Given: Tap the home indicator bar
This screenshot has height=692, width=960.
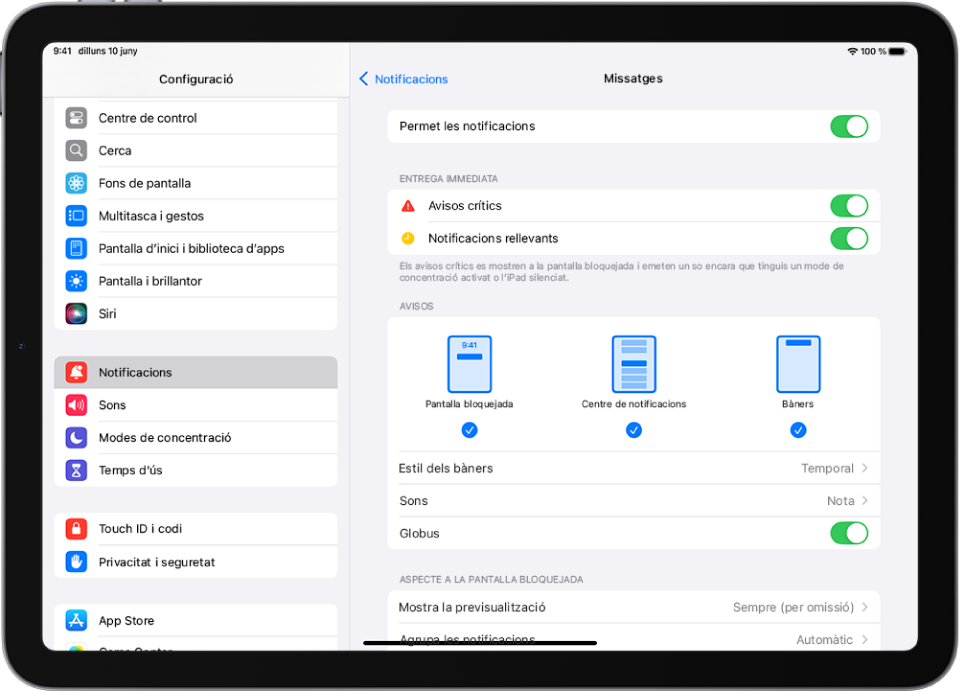Looking at the screenshot, I should point(480,643).
